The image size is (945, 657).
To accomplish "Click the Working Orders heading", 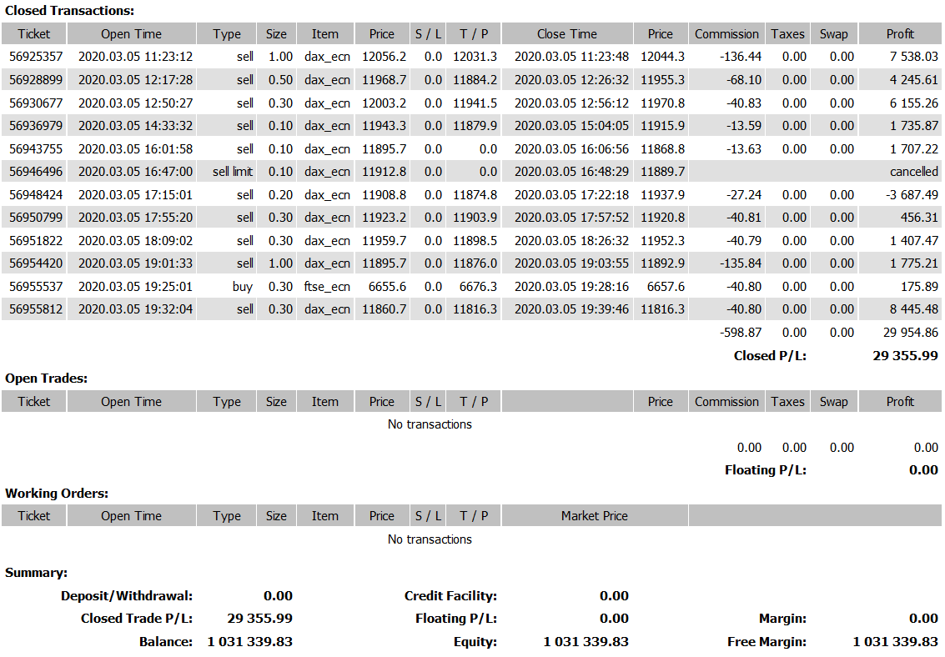I will (57, 493).
